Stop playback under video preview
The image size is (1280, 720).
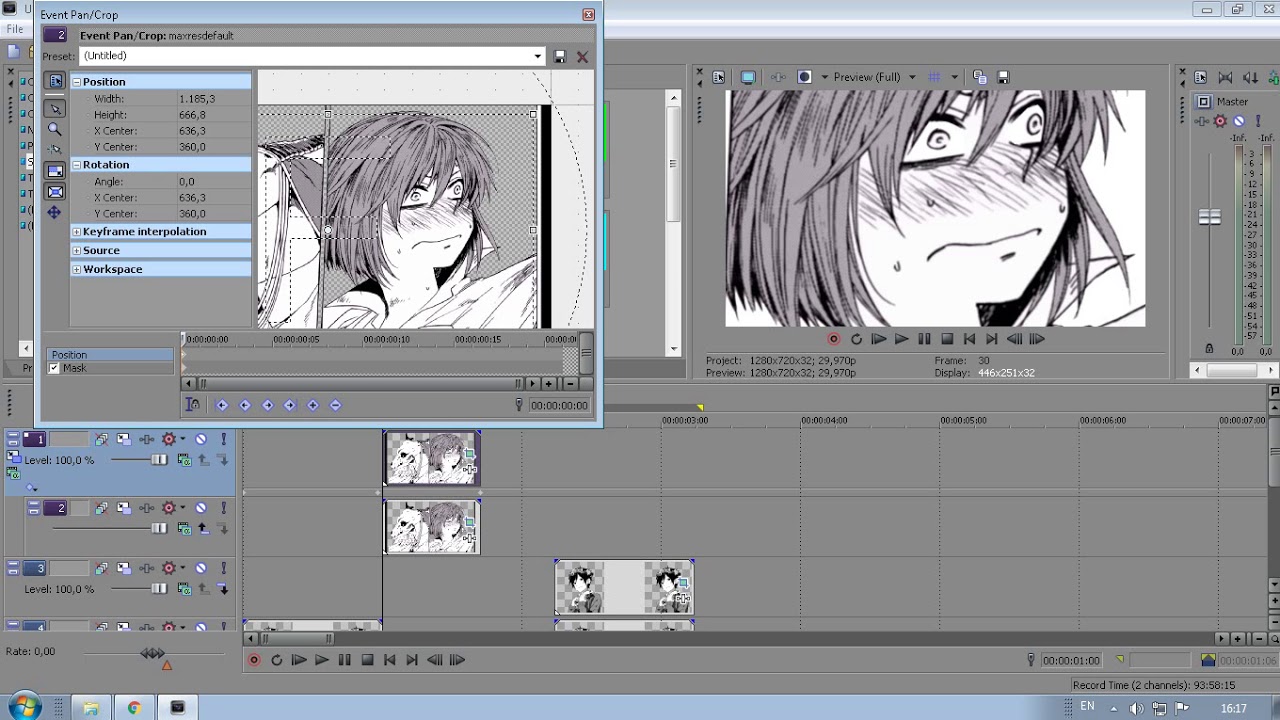click(x=947, y=339)
